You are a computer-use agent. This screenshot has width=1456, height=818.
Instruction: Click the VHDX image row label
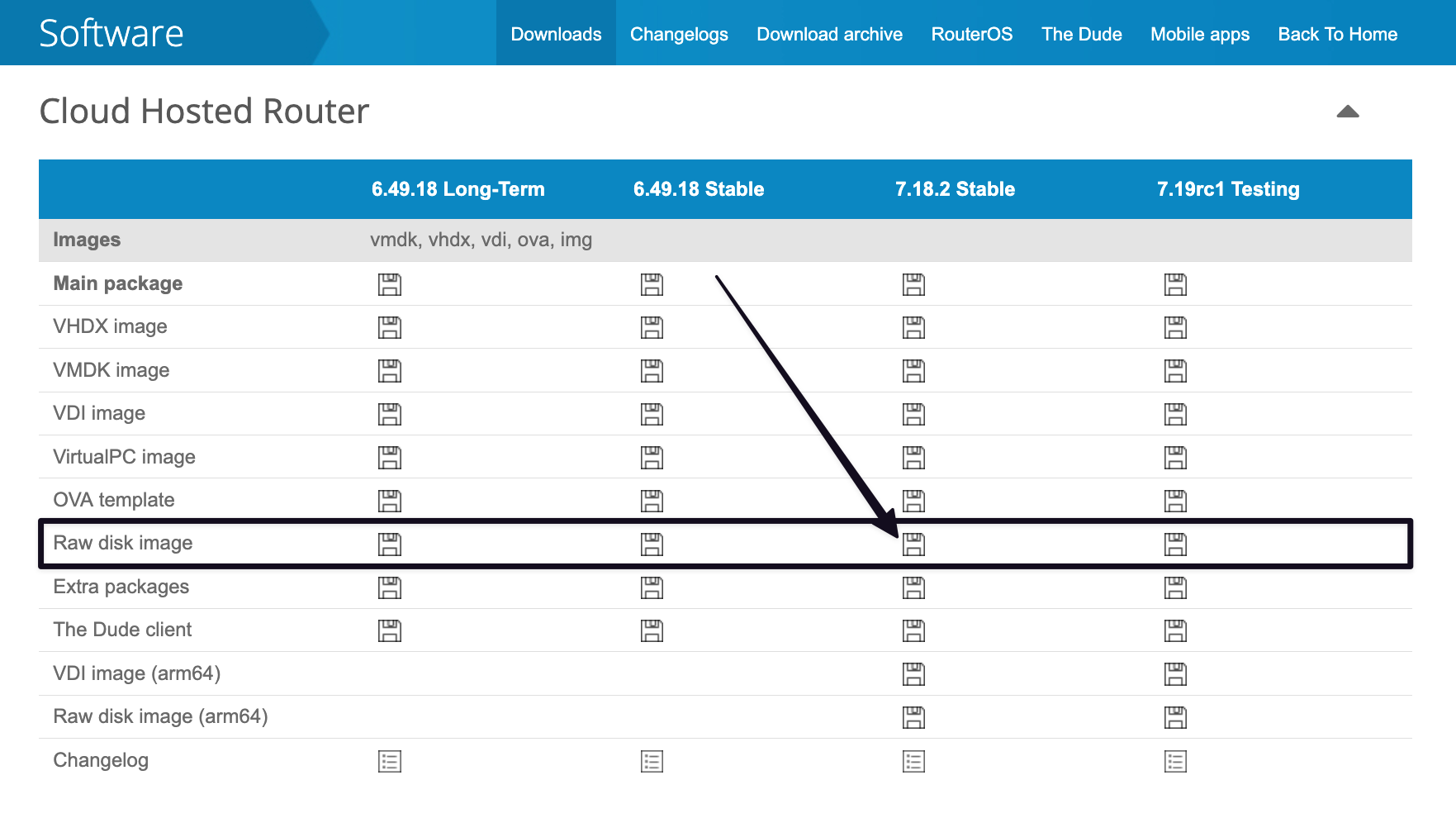click(110, 326)
